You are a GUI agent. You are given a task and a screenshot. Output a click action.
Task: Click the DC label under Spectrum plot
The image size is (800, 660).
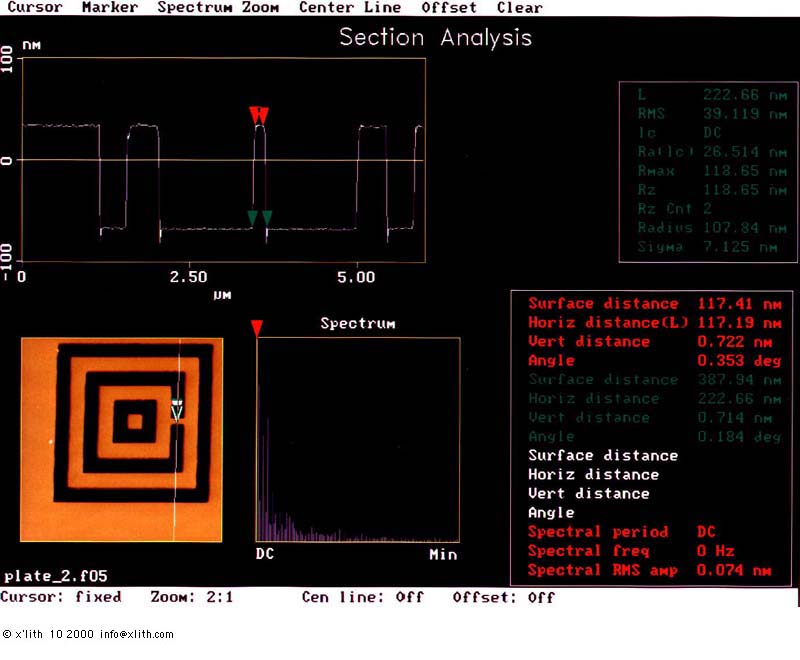[x=265, y=554]
